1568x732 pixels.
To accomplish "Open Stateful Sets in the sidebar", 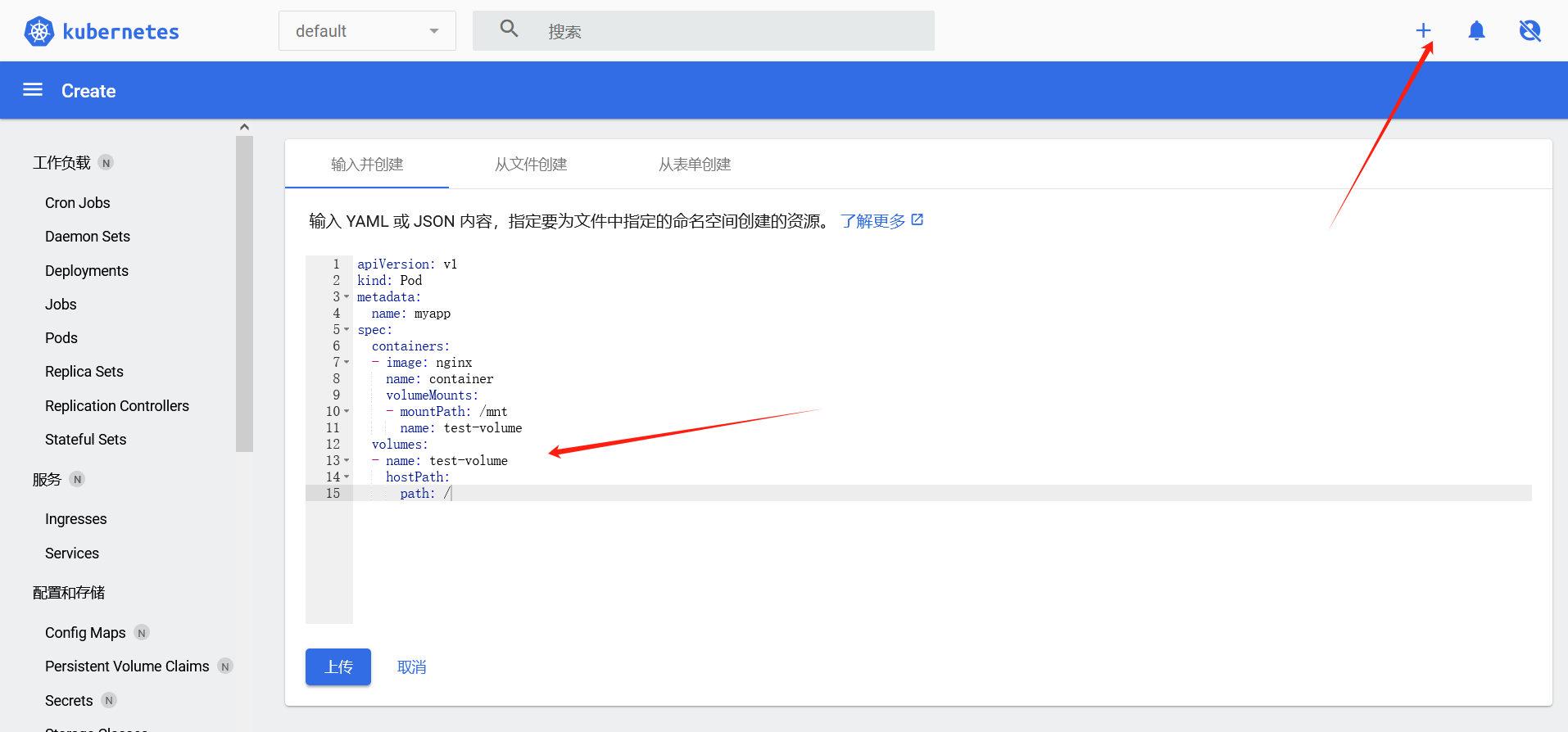I will click(x=86, y=440).
